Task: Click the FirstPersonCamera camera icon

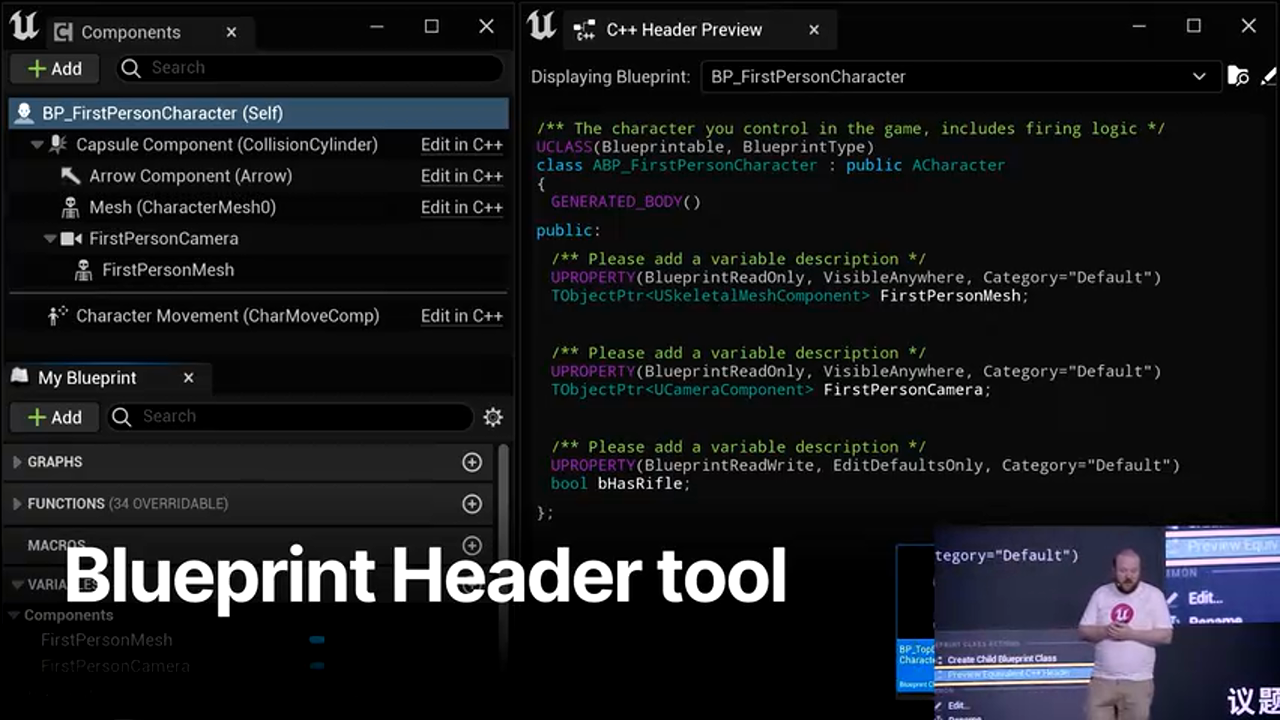Action: tap(71, 239)
